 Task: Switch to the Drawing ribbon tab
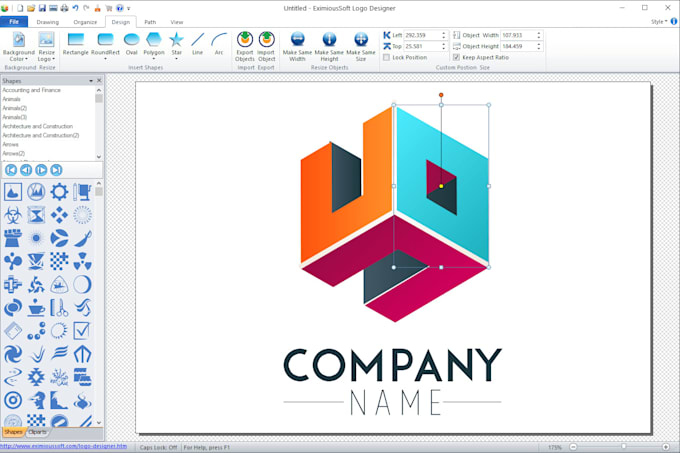[x=48, y=21]
